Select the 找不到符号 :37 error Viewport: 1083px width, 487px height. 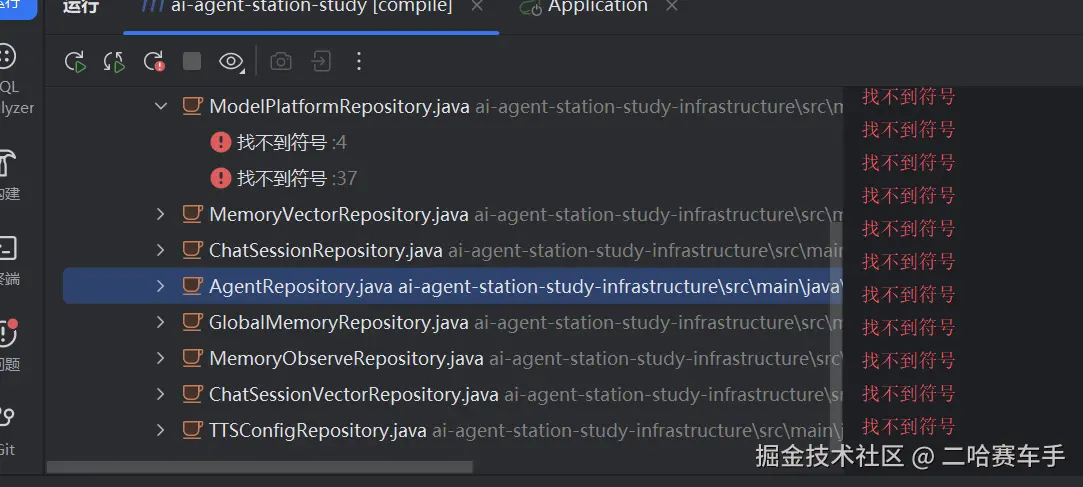pyautogui.click(x=452, y=178)
